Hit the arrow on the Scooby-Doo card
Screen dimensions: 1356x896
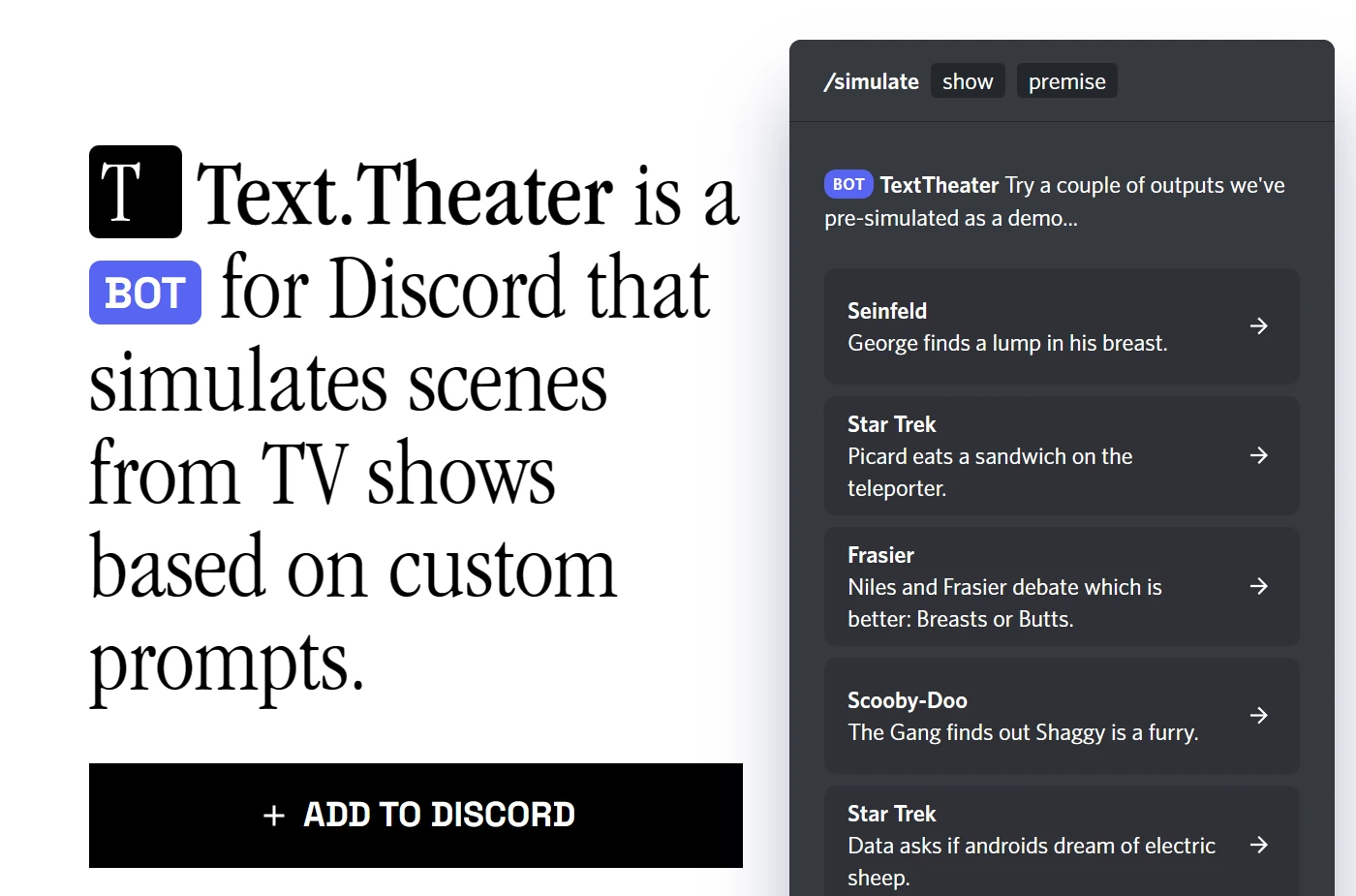pos(1258,716)
